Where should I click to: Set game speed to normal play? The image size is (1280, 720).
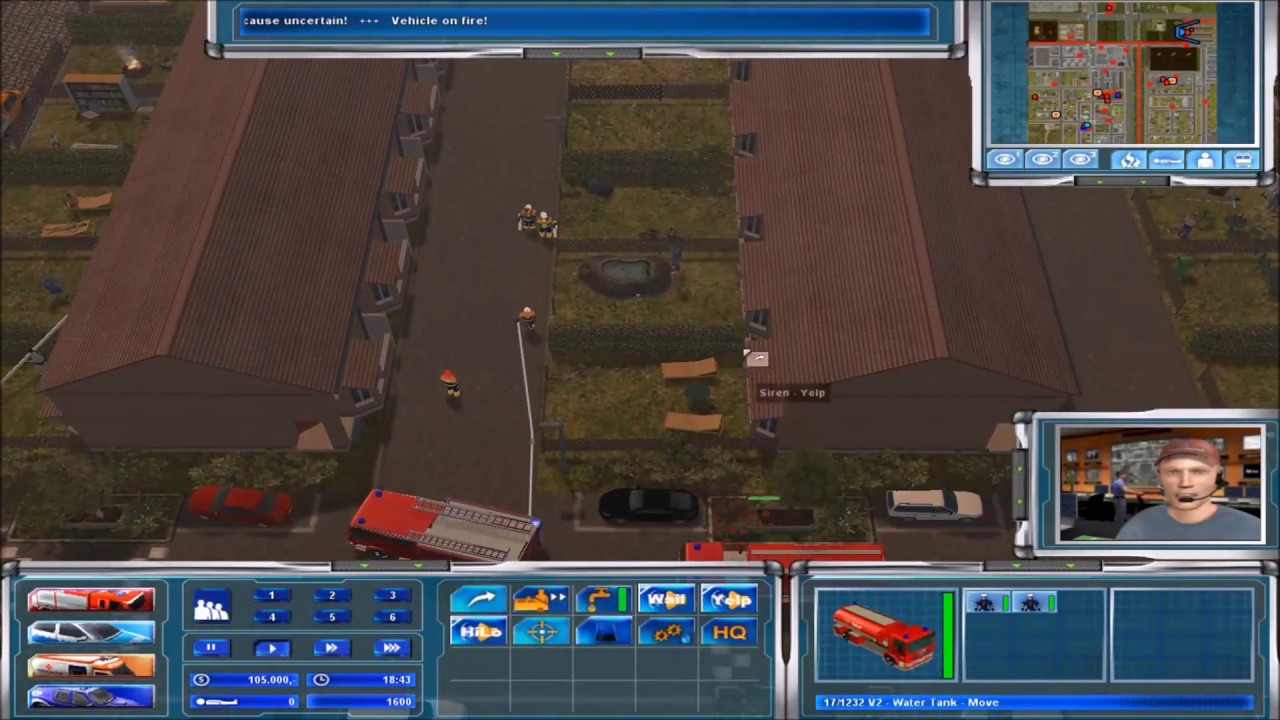pos(271,648)
